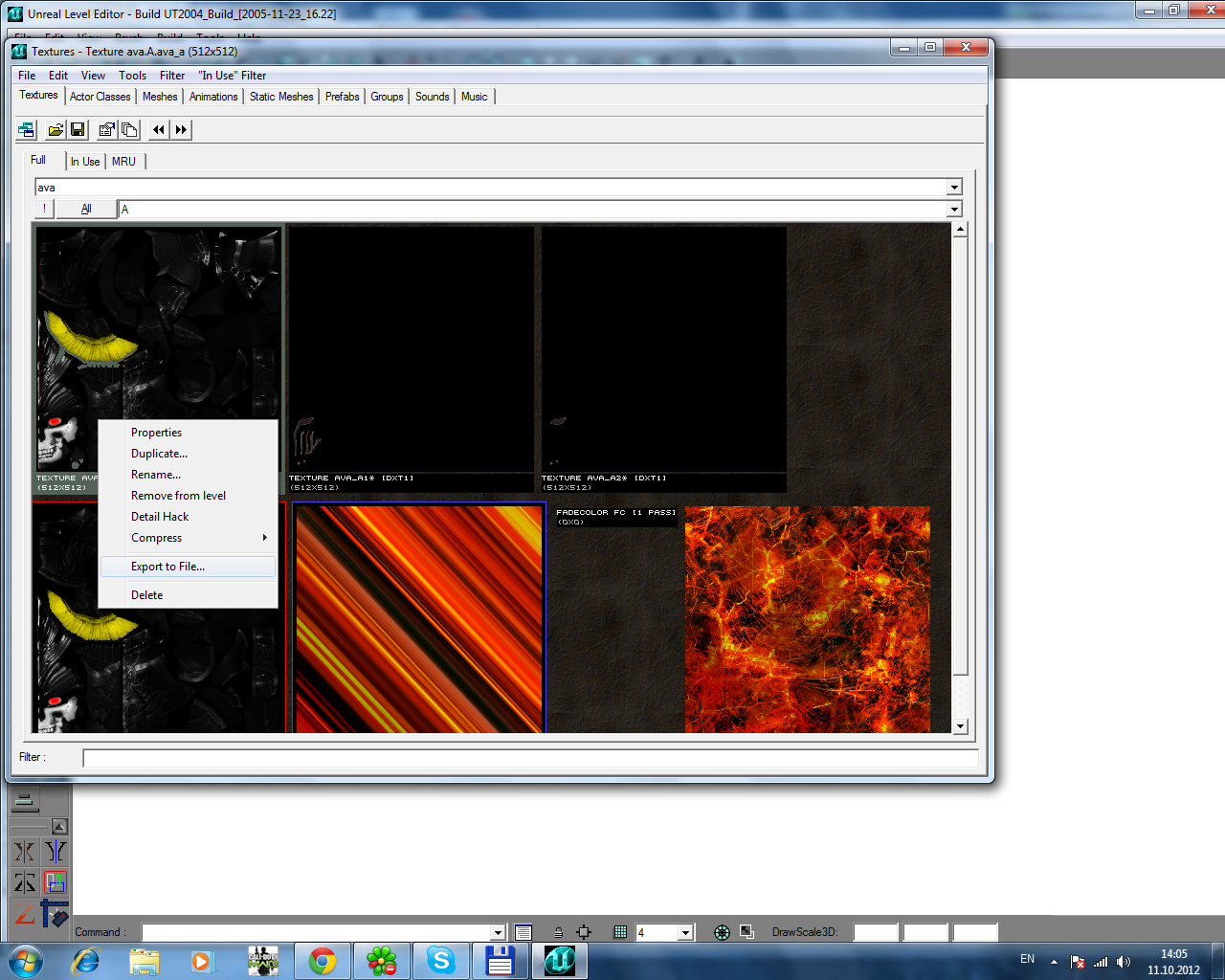Click the select inside actors tool icon
1225x980 pixels.
(x=56, y=882)
